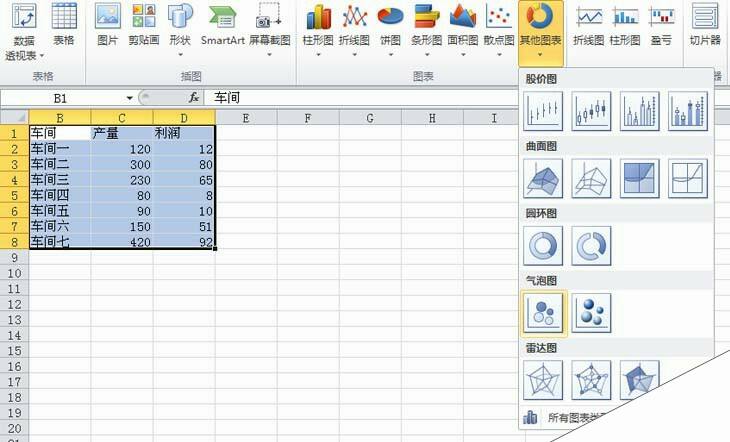Insert a 折线图 sparkline
Image resolution: width=730 pixels, height=442 pixels.
click(x=589, y=24)
